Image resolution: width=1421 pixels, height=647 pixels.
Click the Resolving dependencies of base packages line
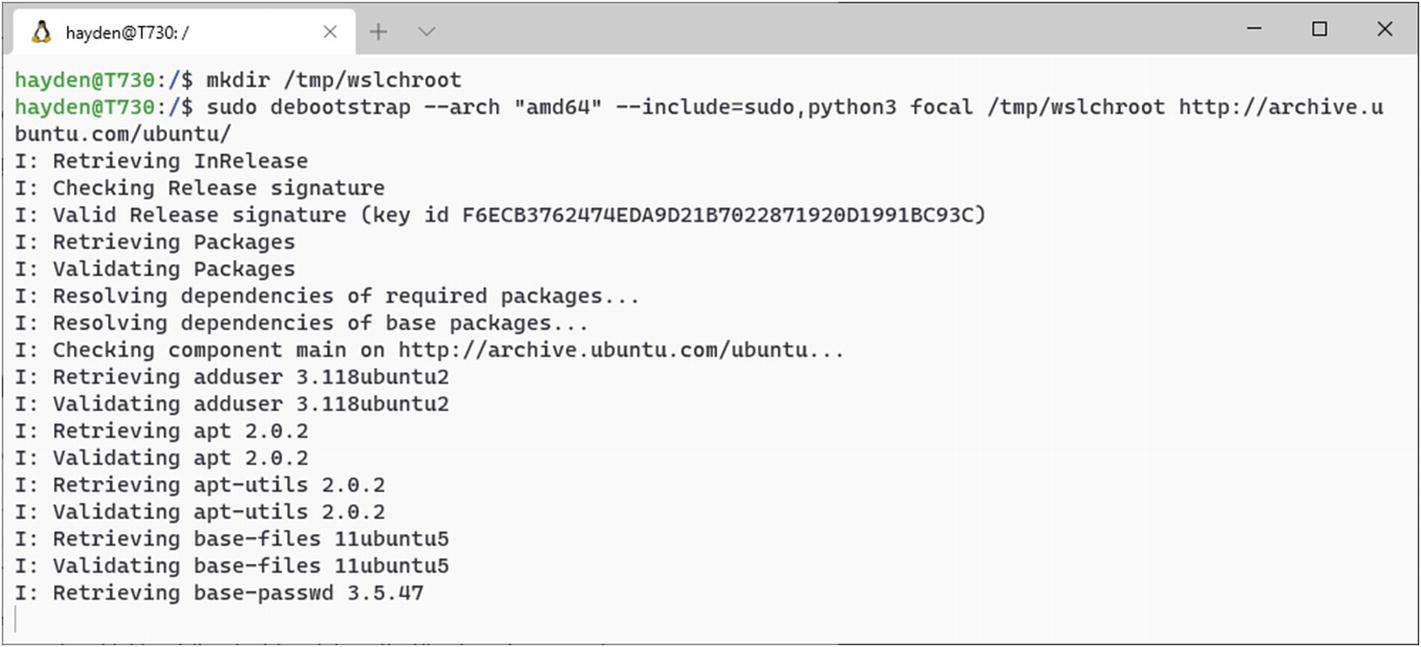pos(302,323)
